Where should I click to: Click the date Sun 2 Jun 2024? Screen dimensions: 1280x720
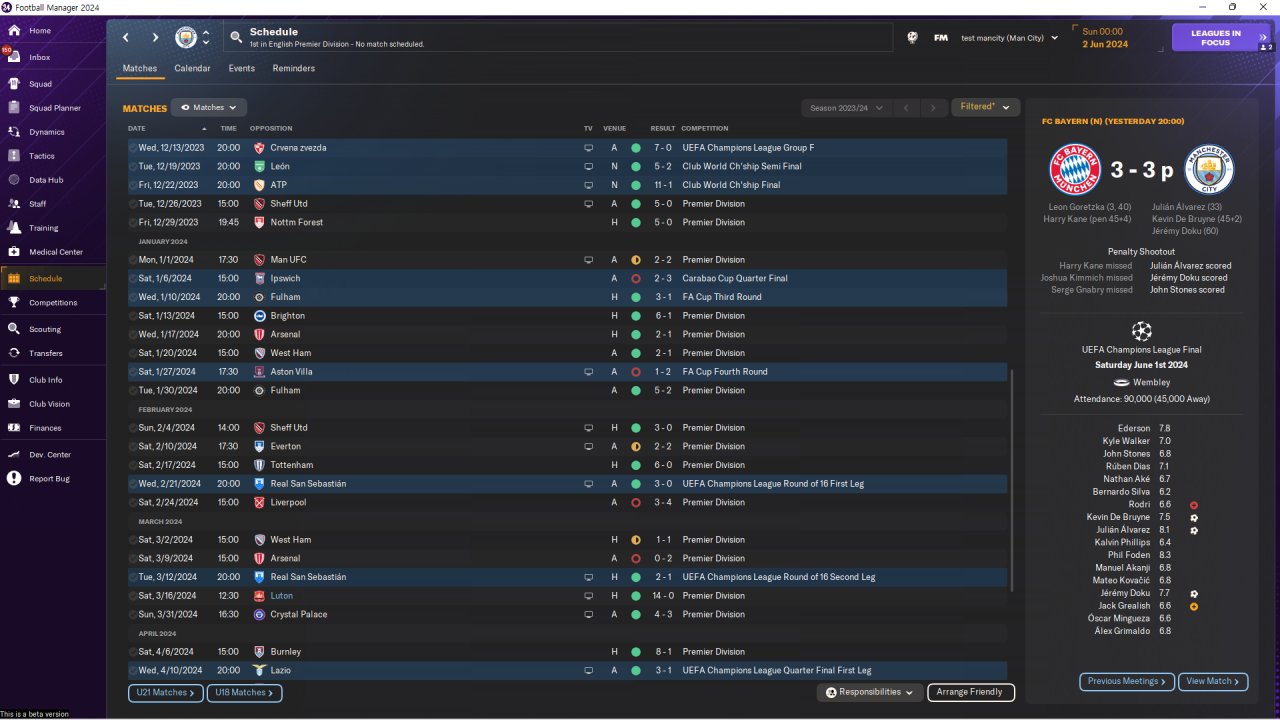[1105, 38]
